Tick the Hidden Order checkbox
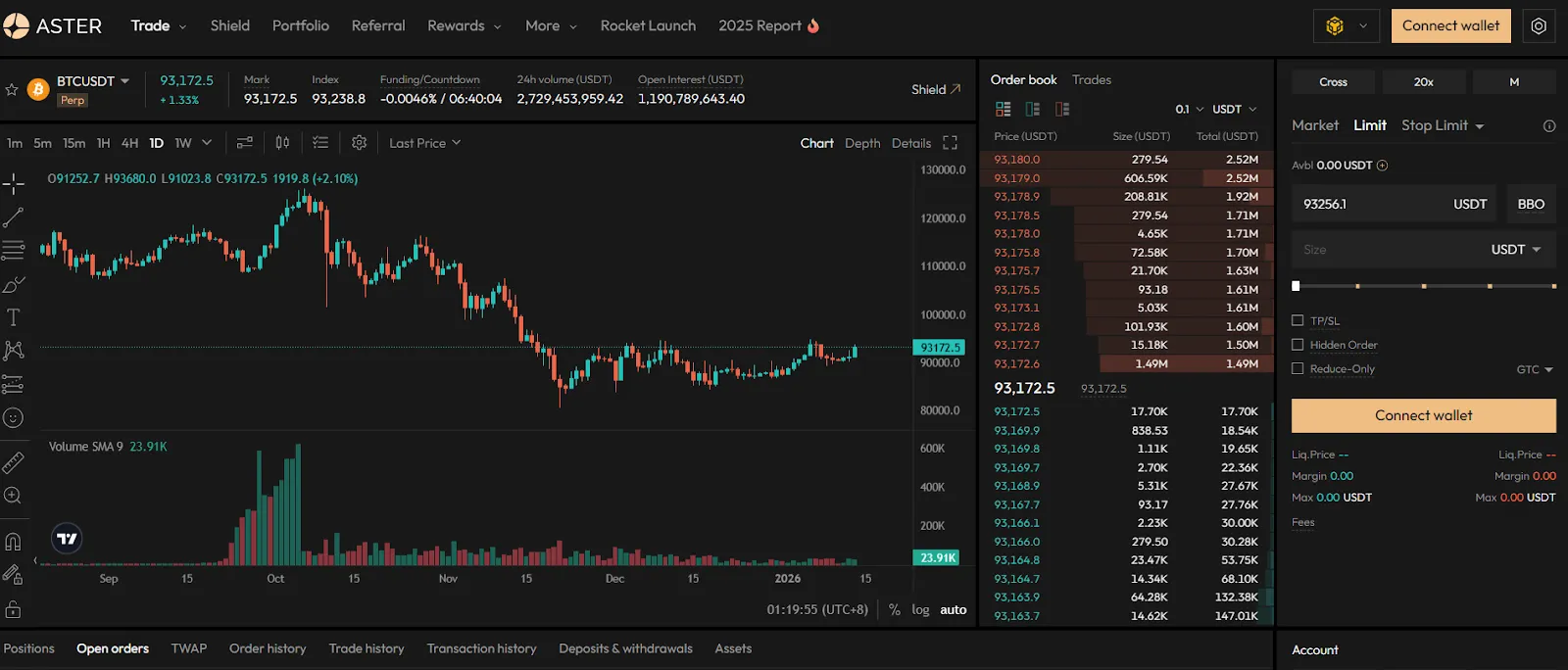 1298,345
